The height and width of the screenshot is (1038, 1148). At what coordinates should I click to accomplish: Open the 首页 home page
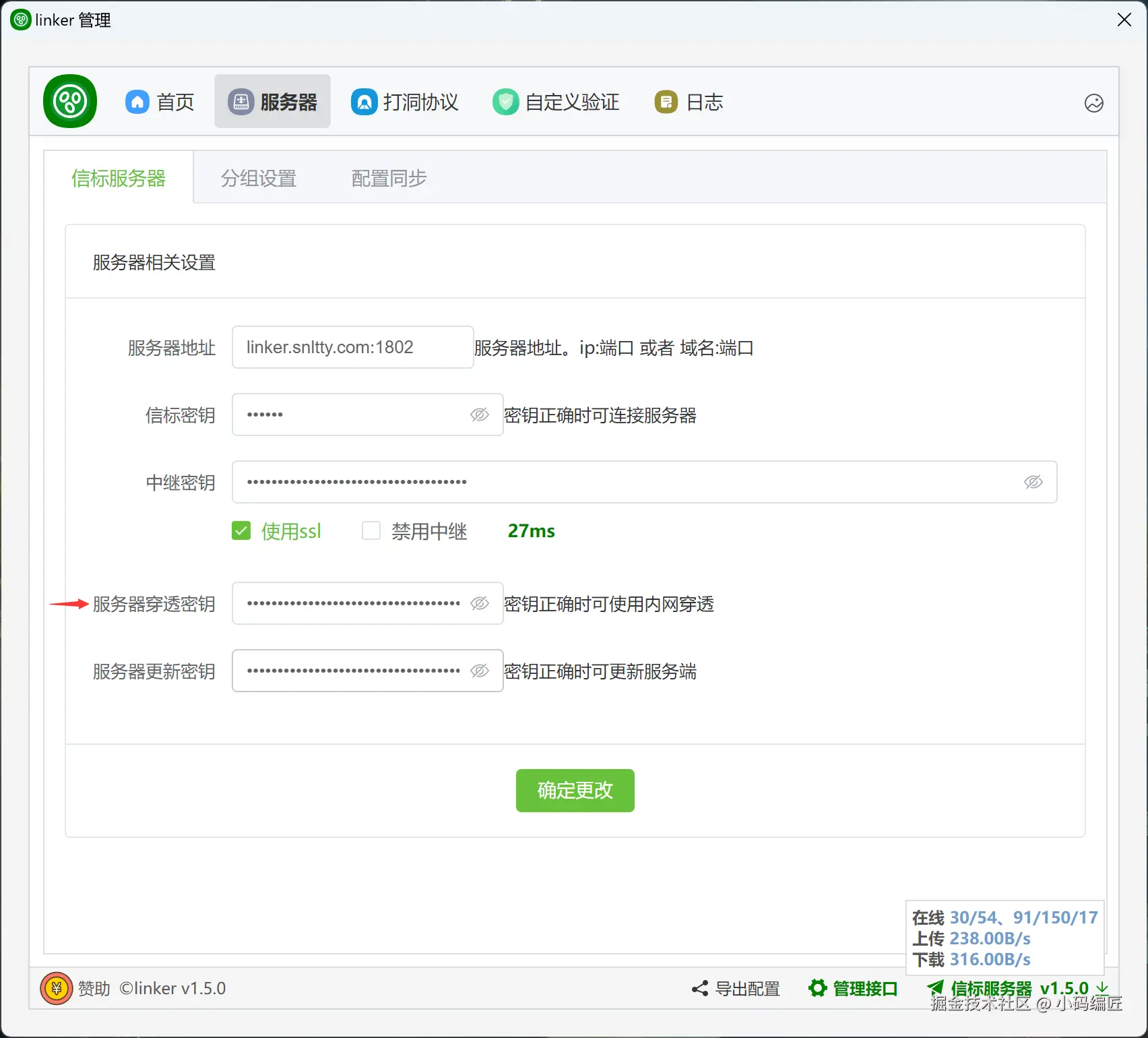point(160,102)
